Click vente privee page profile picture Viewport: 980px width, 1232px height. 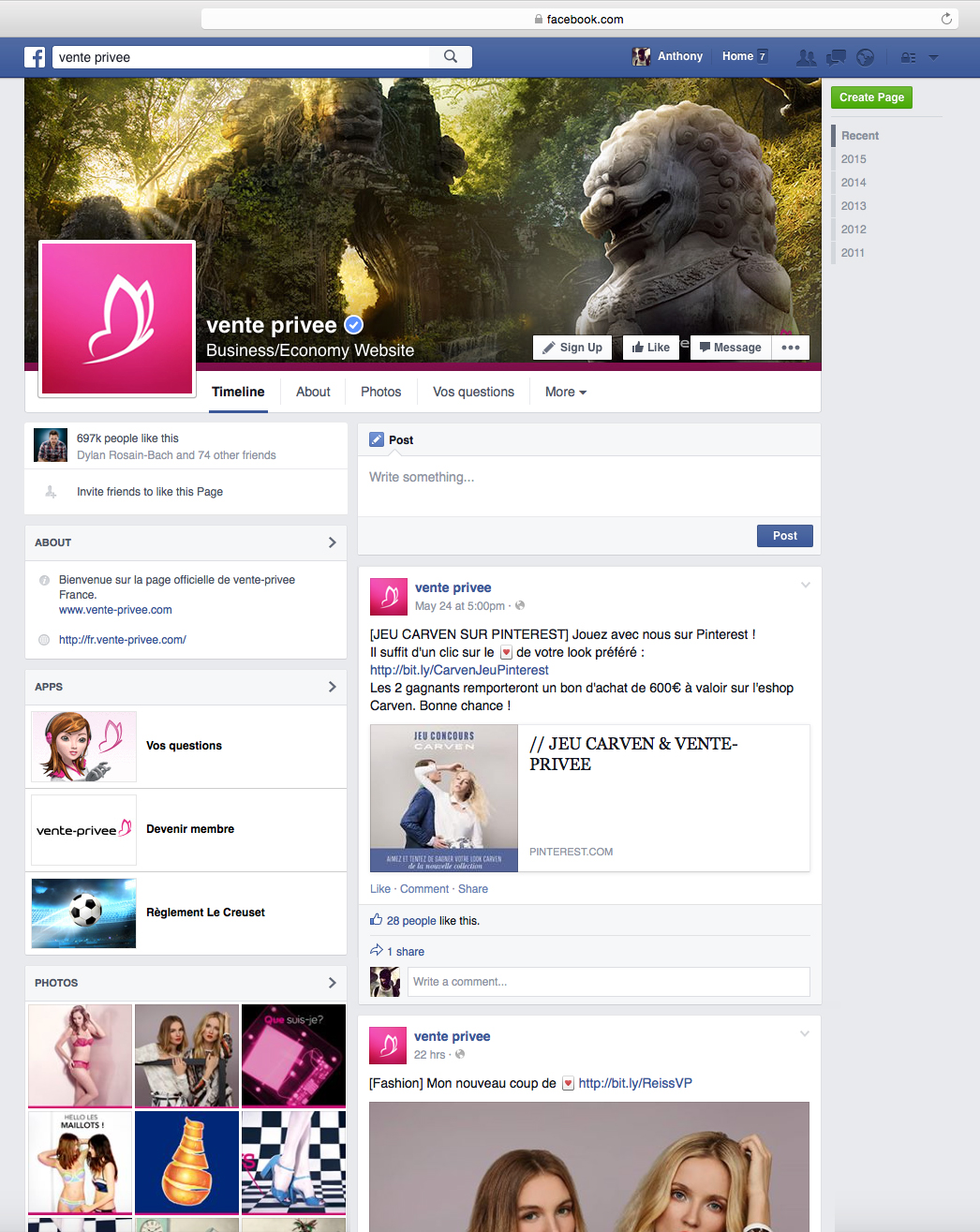[x=117, y=319]
